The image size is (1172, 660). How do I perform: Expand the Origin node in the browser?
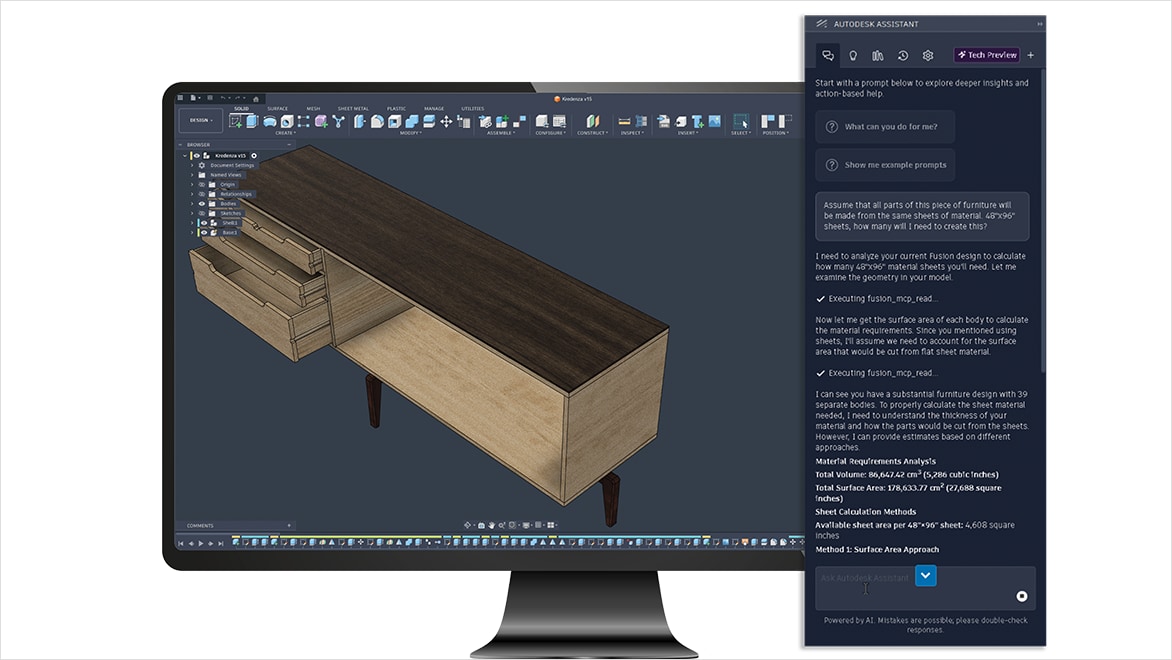192,185
